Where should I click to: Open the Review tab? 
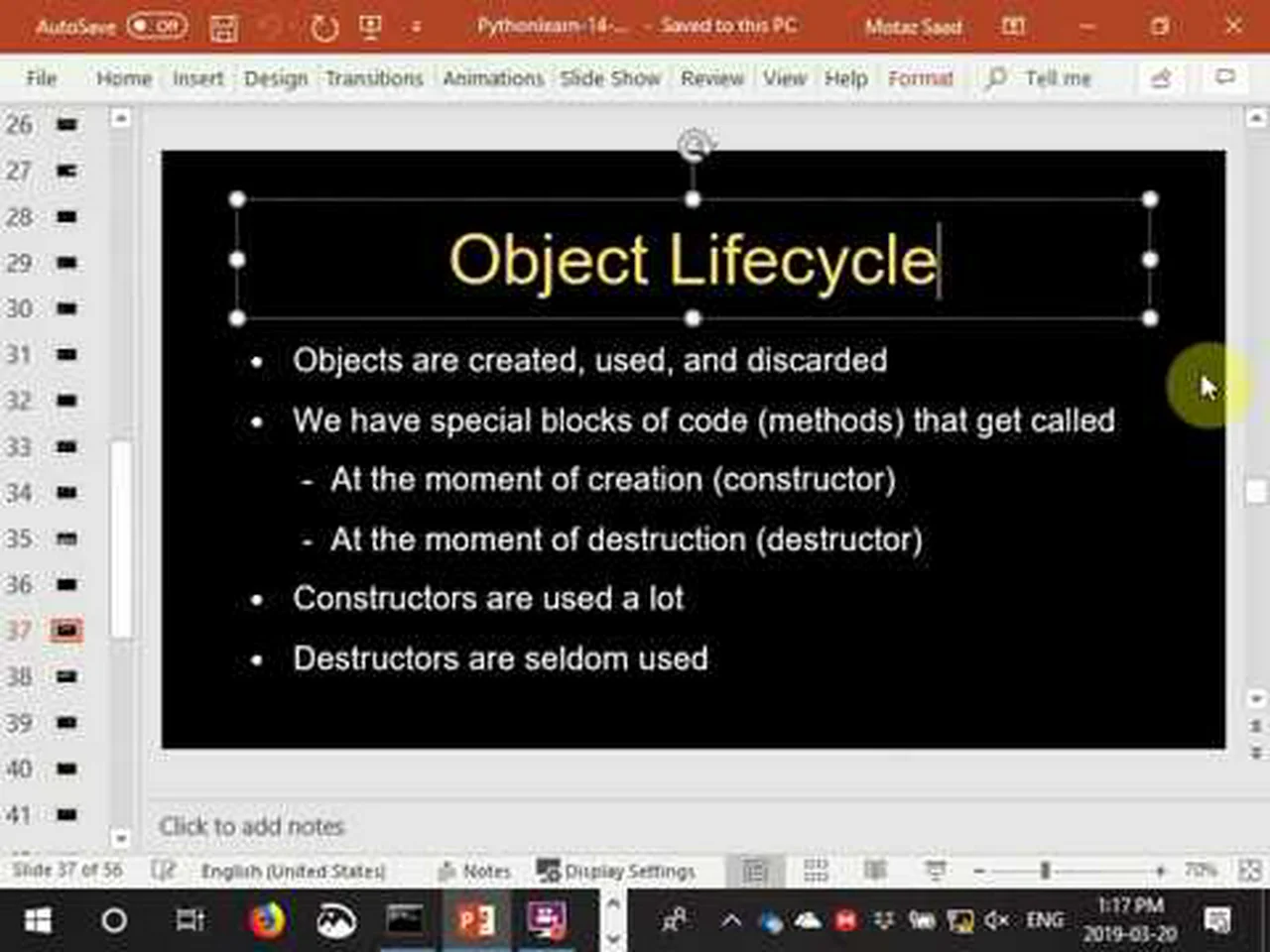[711, 77]
